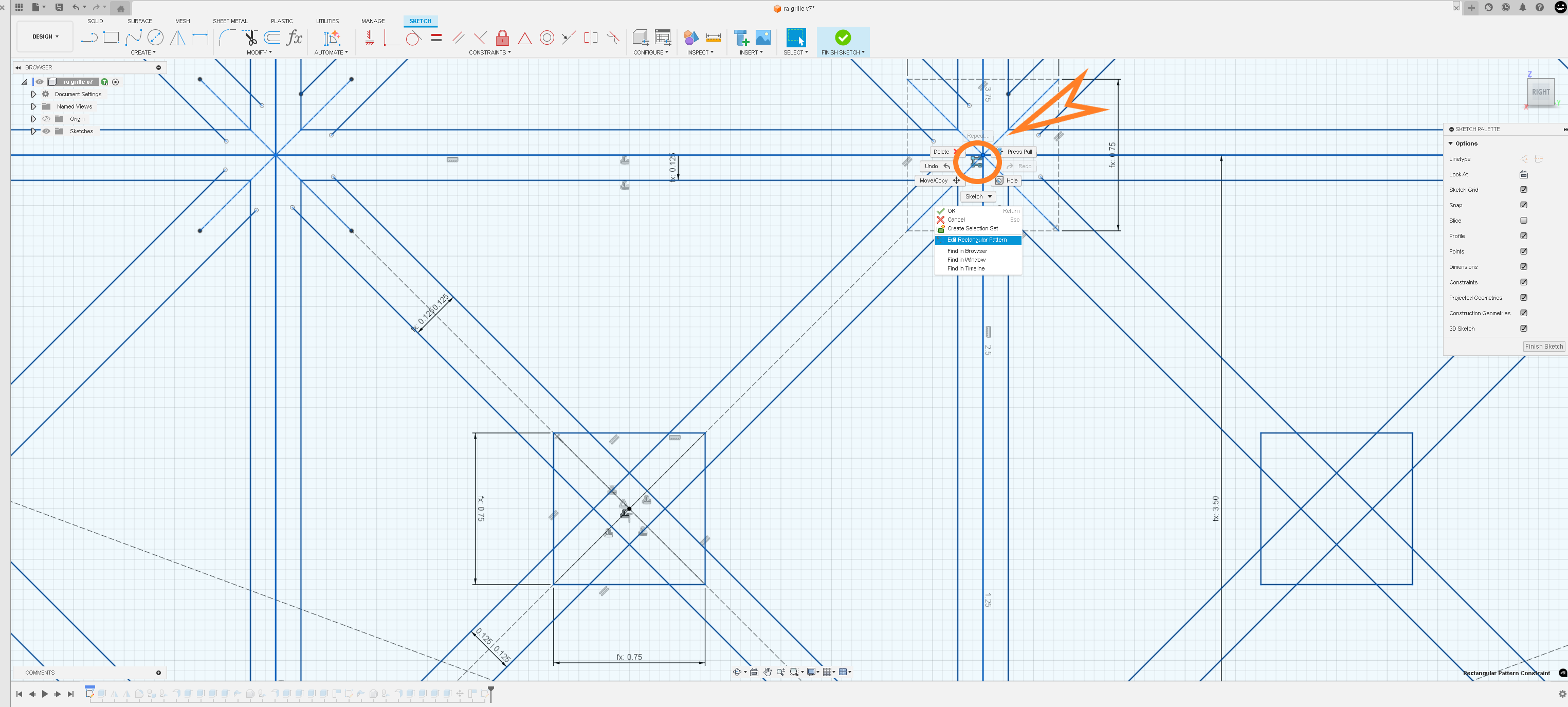Select the Trim scissors tool
This screenshot has width=1568, height=707.
pos(250,38)
